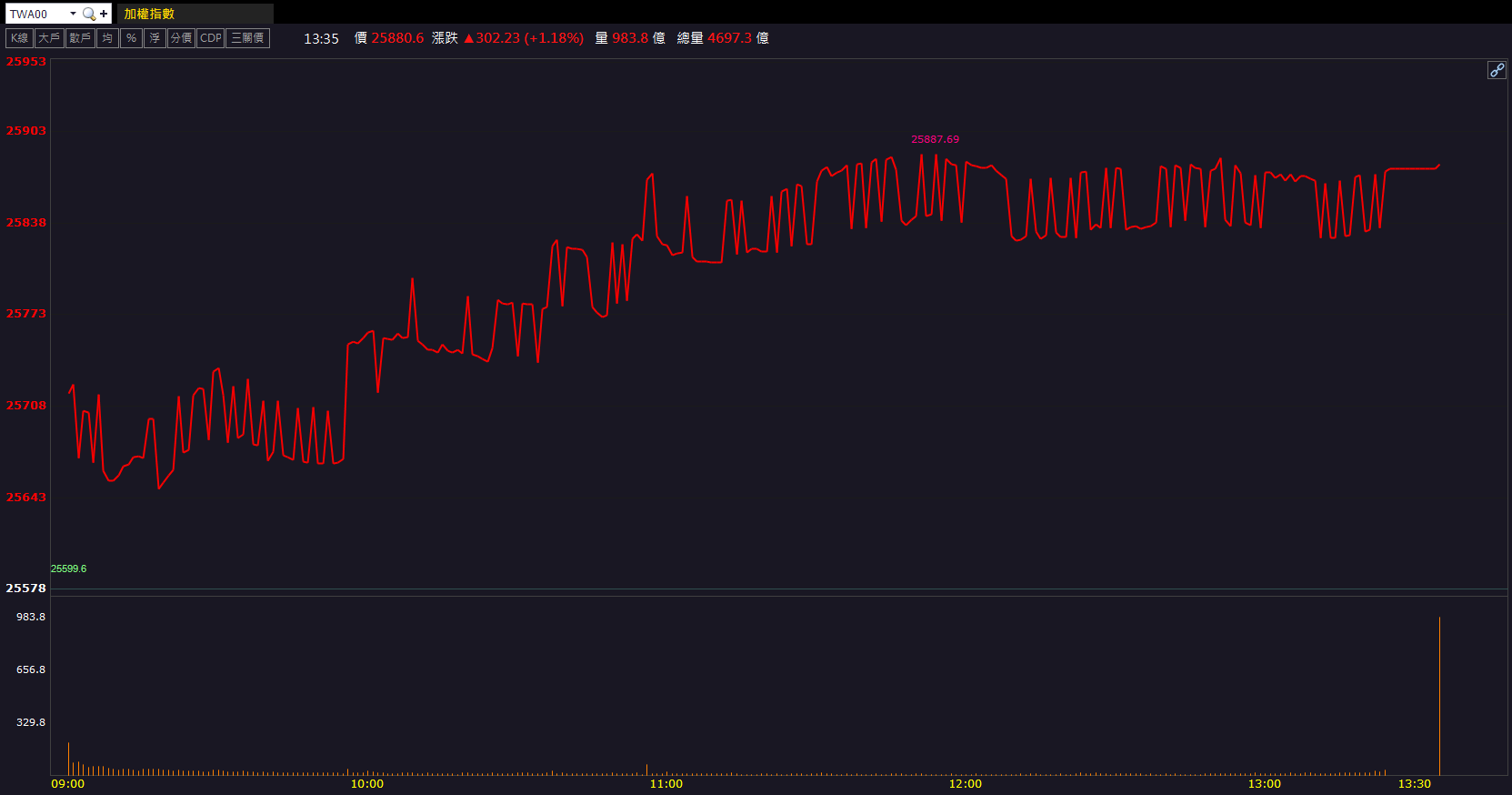1512x795 pixels.
Task: Click into the TWA00 symbol input field
Action: click(x=37, y=14)
